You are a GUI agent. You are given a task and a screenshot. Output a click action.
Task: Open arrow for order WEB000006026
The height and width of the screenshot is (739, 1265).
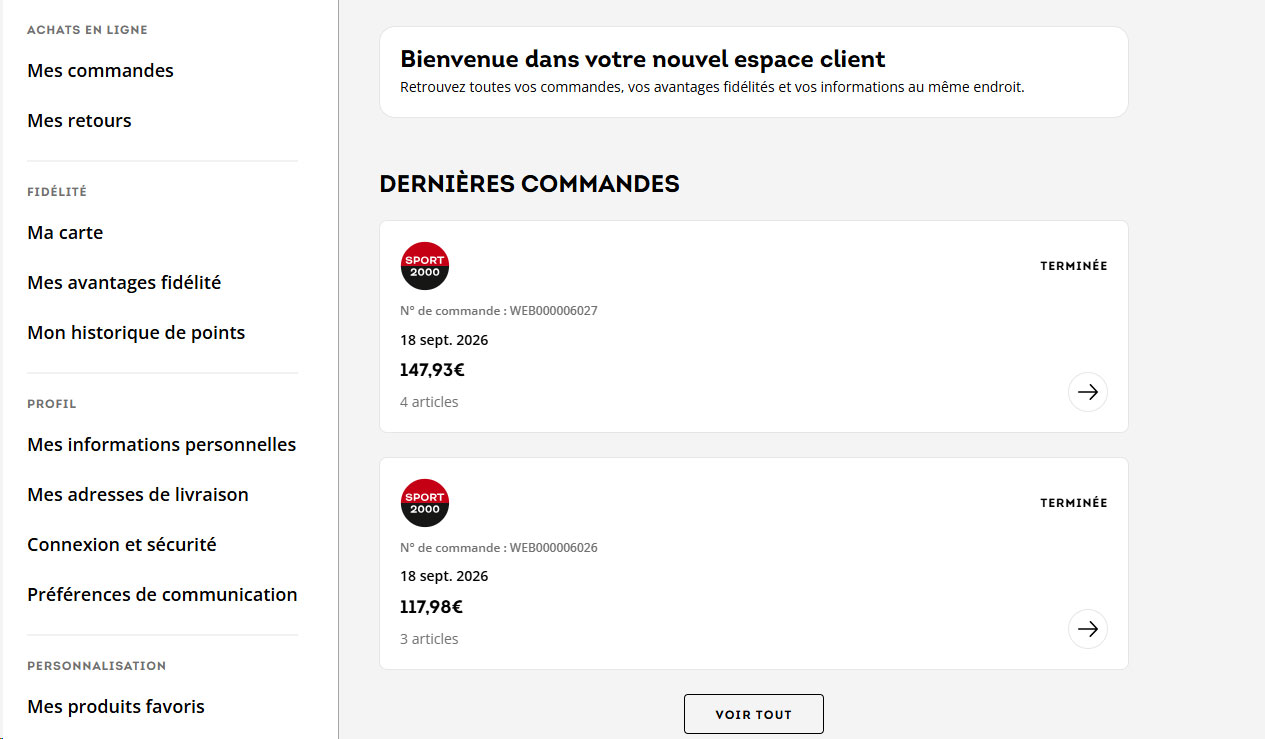pos(1088,629)
